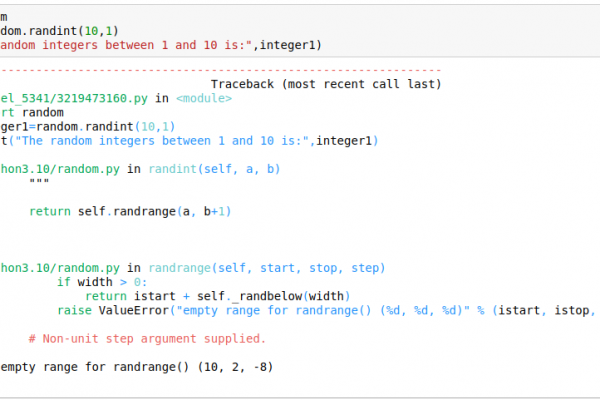Click the ',integer1)' argument in the input cell

287,45
